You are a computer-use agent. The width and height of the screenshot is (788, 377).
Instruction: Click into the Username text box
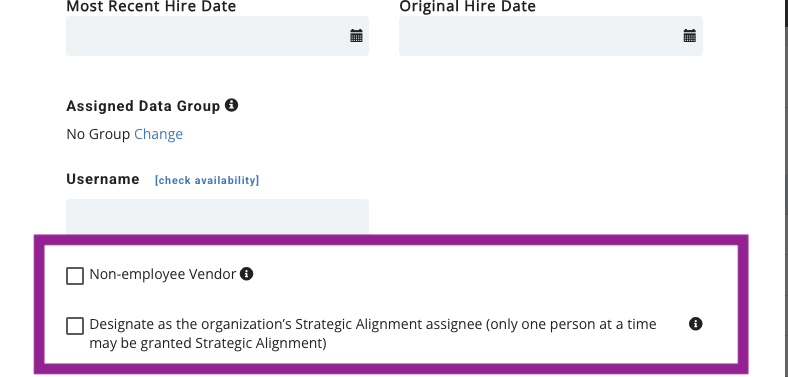(x=217, y=217)
